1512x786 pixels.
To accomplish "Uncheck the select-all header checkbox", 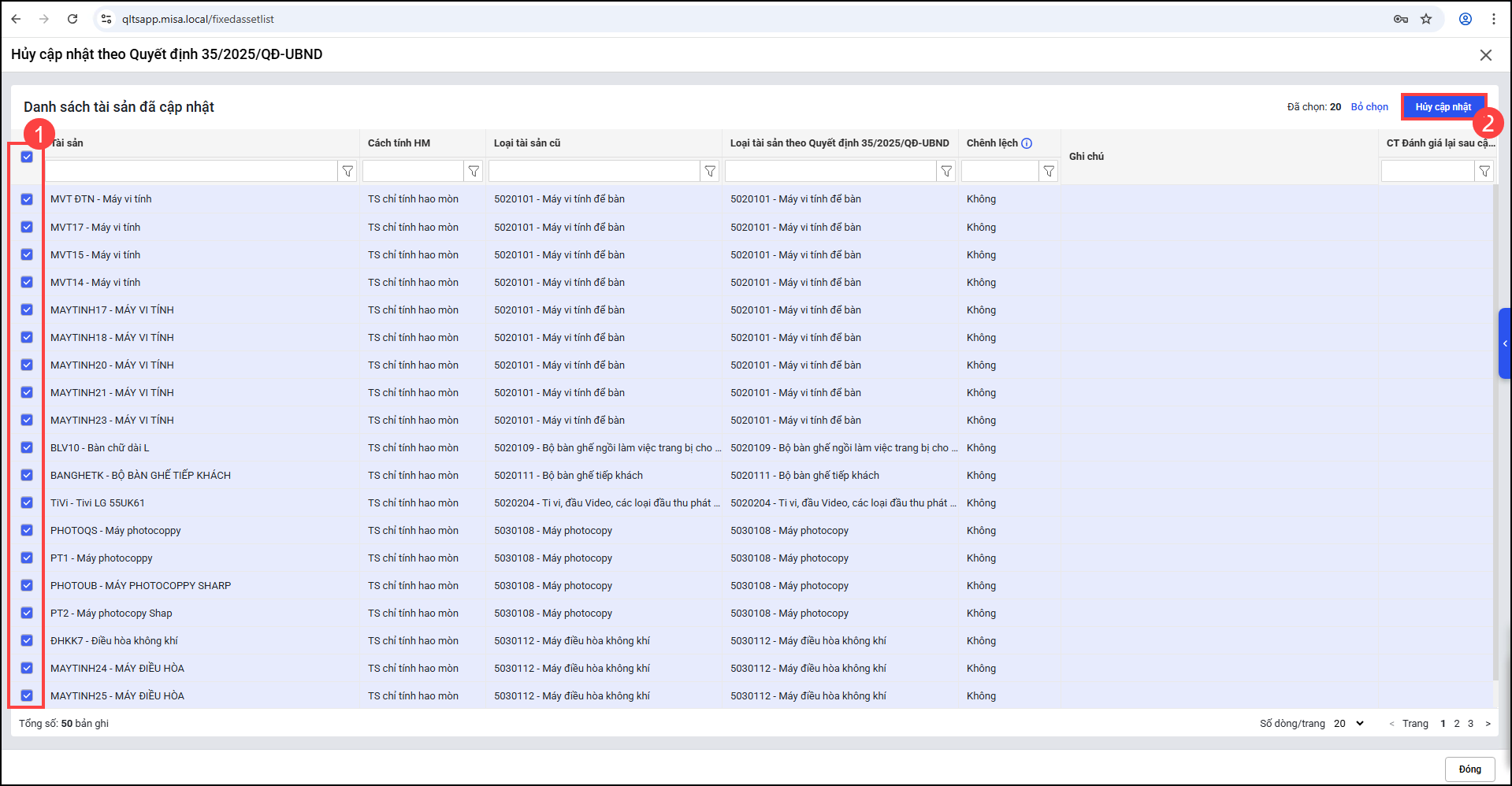I will pos(27,157).
